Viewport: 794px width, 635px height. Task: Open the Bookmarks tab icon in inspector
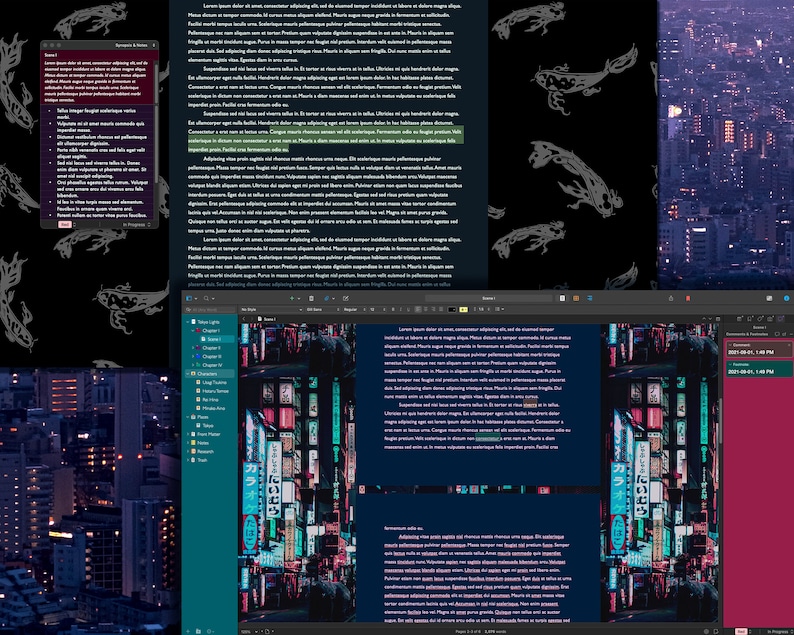(750, 319)
